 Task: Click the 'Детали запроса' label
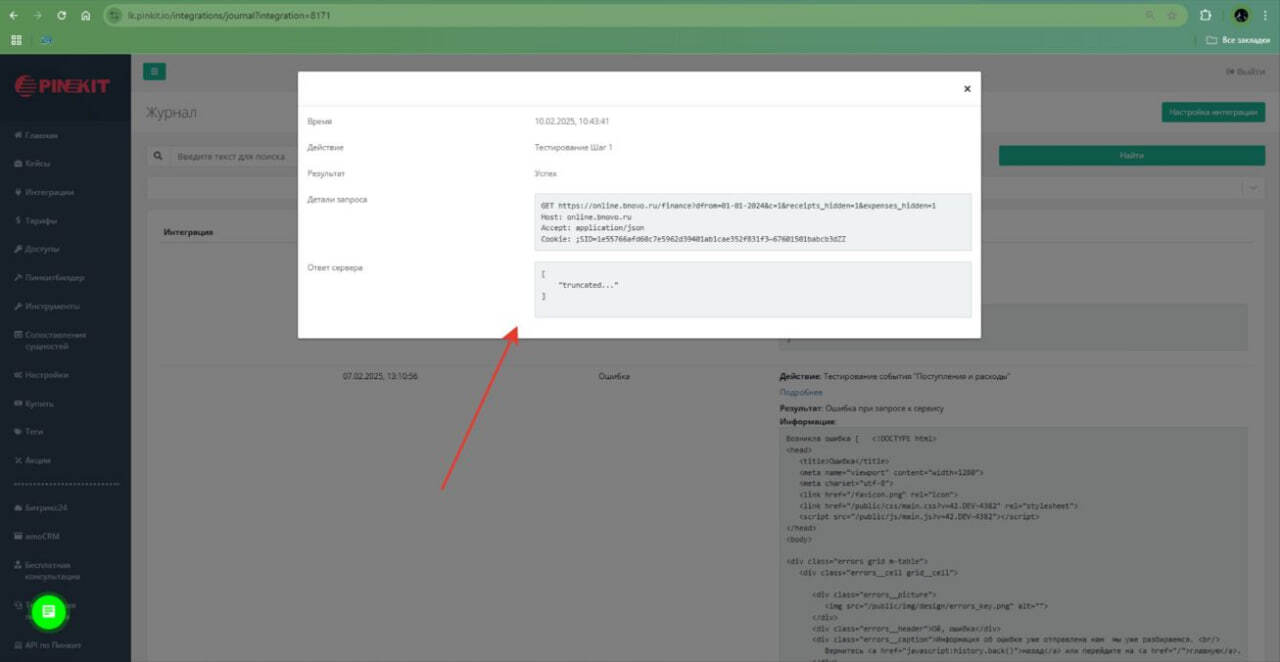[337, 200]
